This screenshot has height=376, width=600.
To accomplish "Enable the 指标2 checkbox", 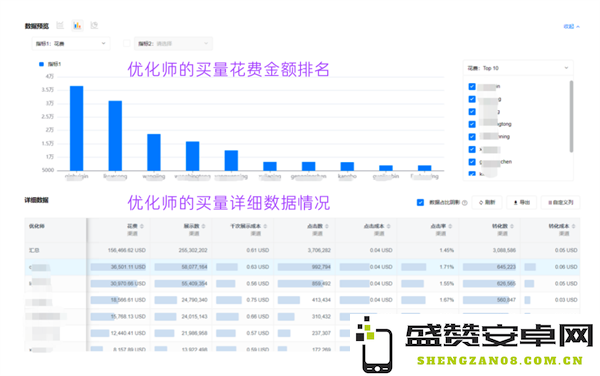I will [127, 44].
